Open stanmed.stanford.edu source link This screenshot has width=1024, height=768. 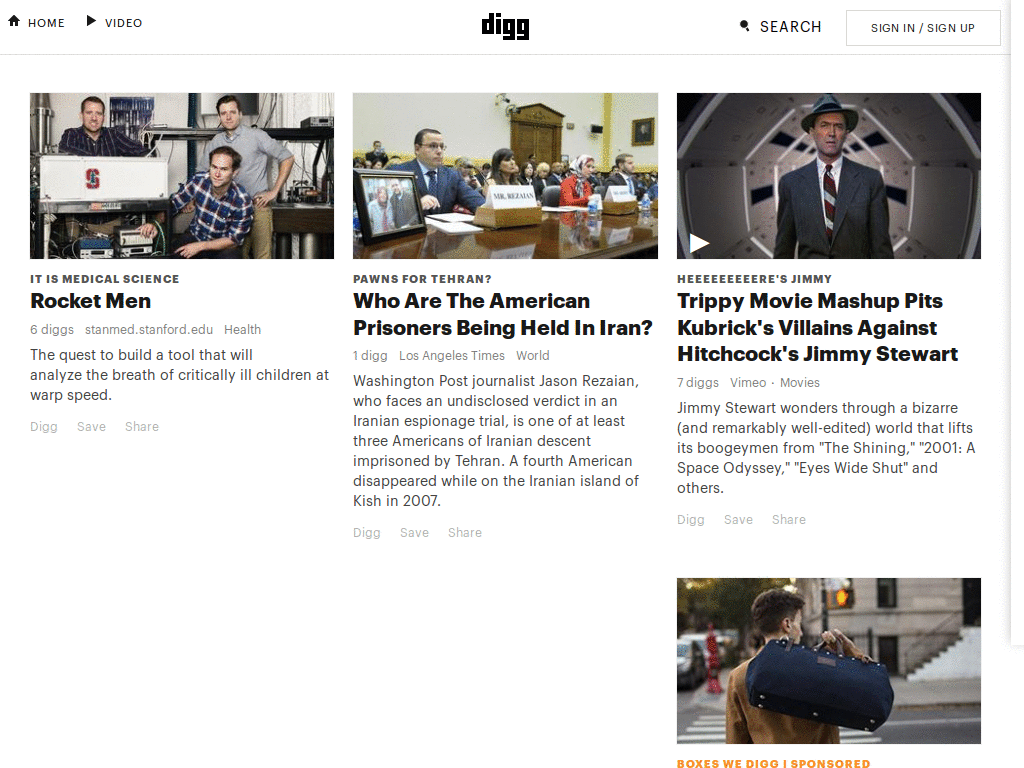(x=149, y=330)
